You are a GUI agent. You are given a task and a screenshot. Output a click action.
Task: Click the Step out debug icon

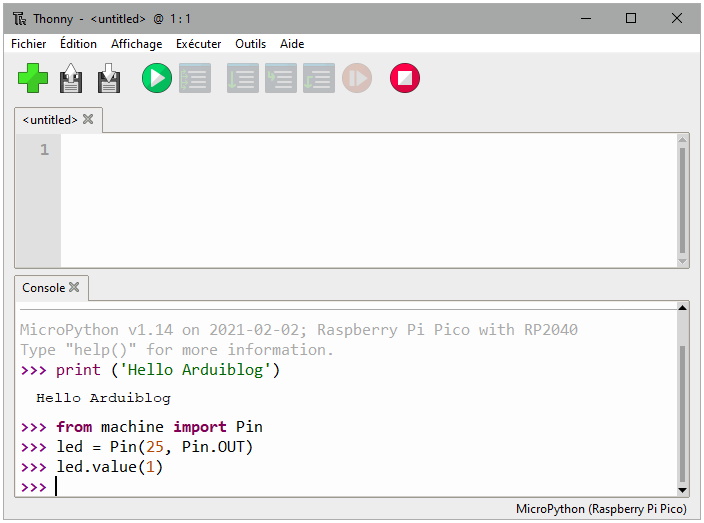[x=318, y=78]
